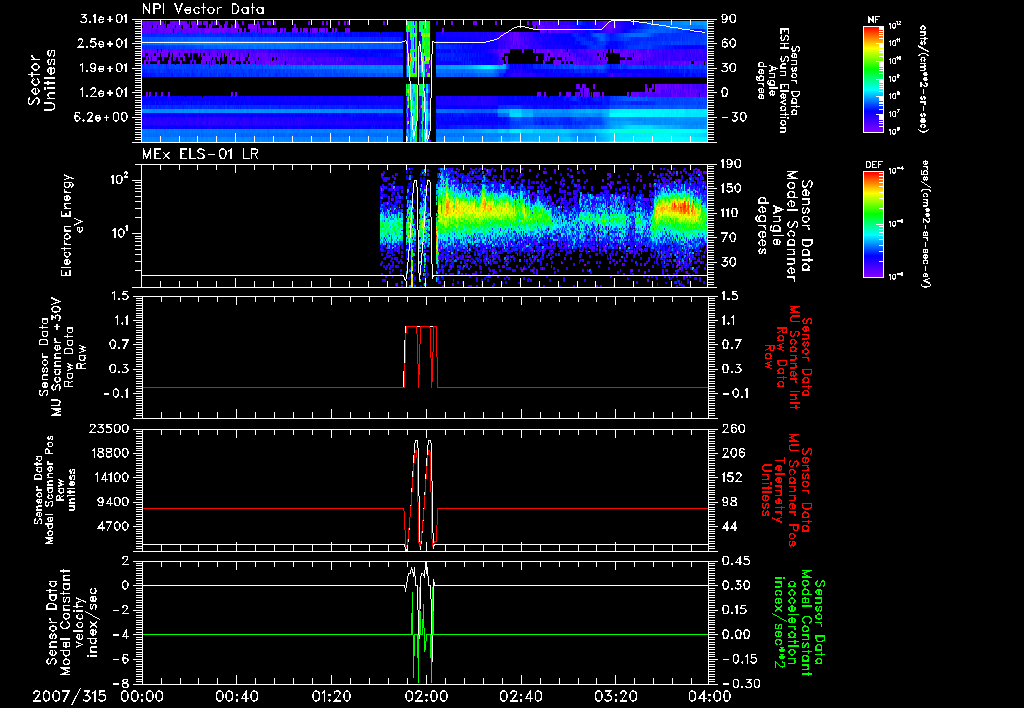This screenshot has height=708, width=1024.
Task: Click the 02:00 time axis label
Action: pos(426,696)
